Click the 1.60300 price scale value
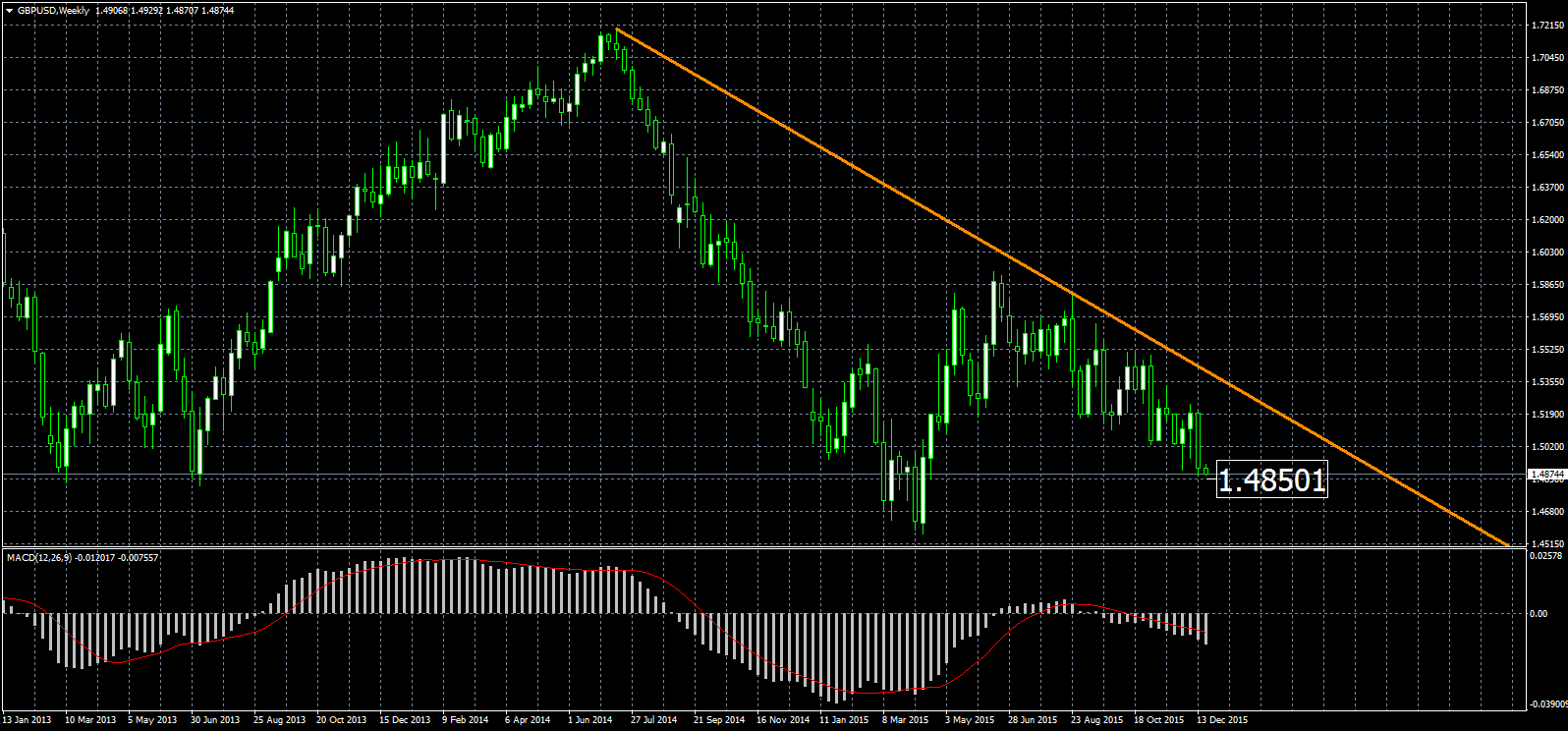 coord(1547,253)
